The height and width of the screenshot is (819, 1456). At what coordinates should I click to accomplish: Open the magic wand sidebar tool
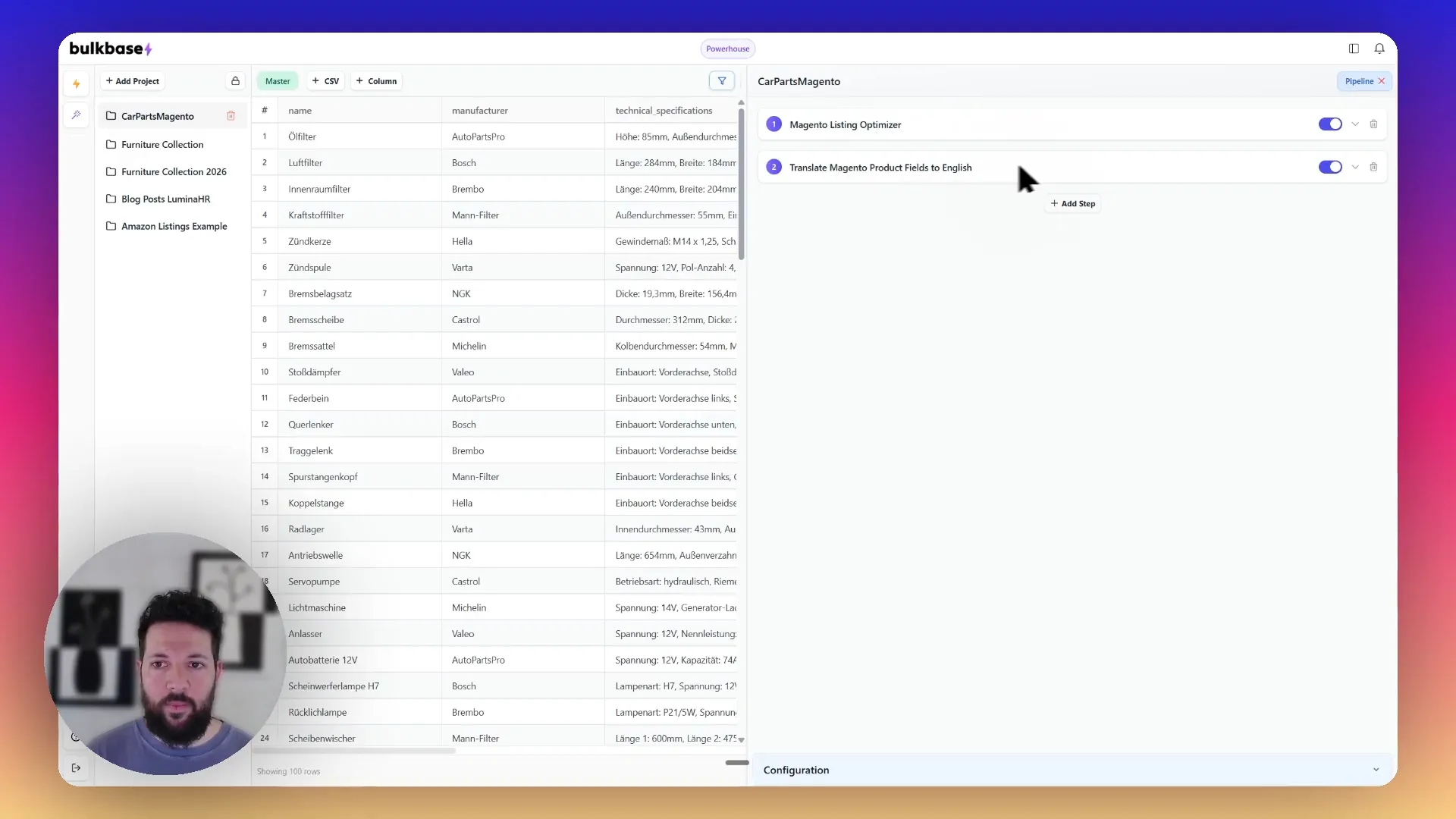76,115
